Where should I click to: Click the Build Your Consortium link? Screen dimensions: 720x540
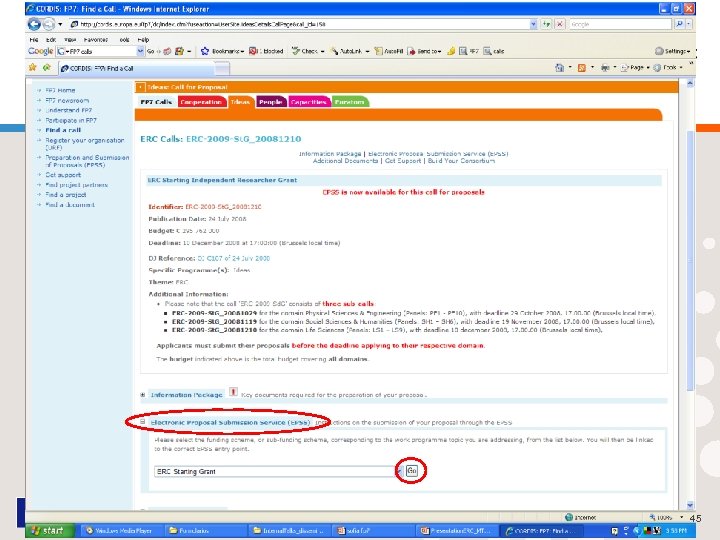461,161
